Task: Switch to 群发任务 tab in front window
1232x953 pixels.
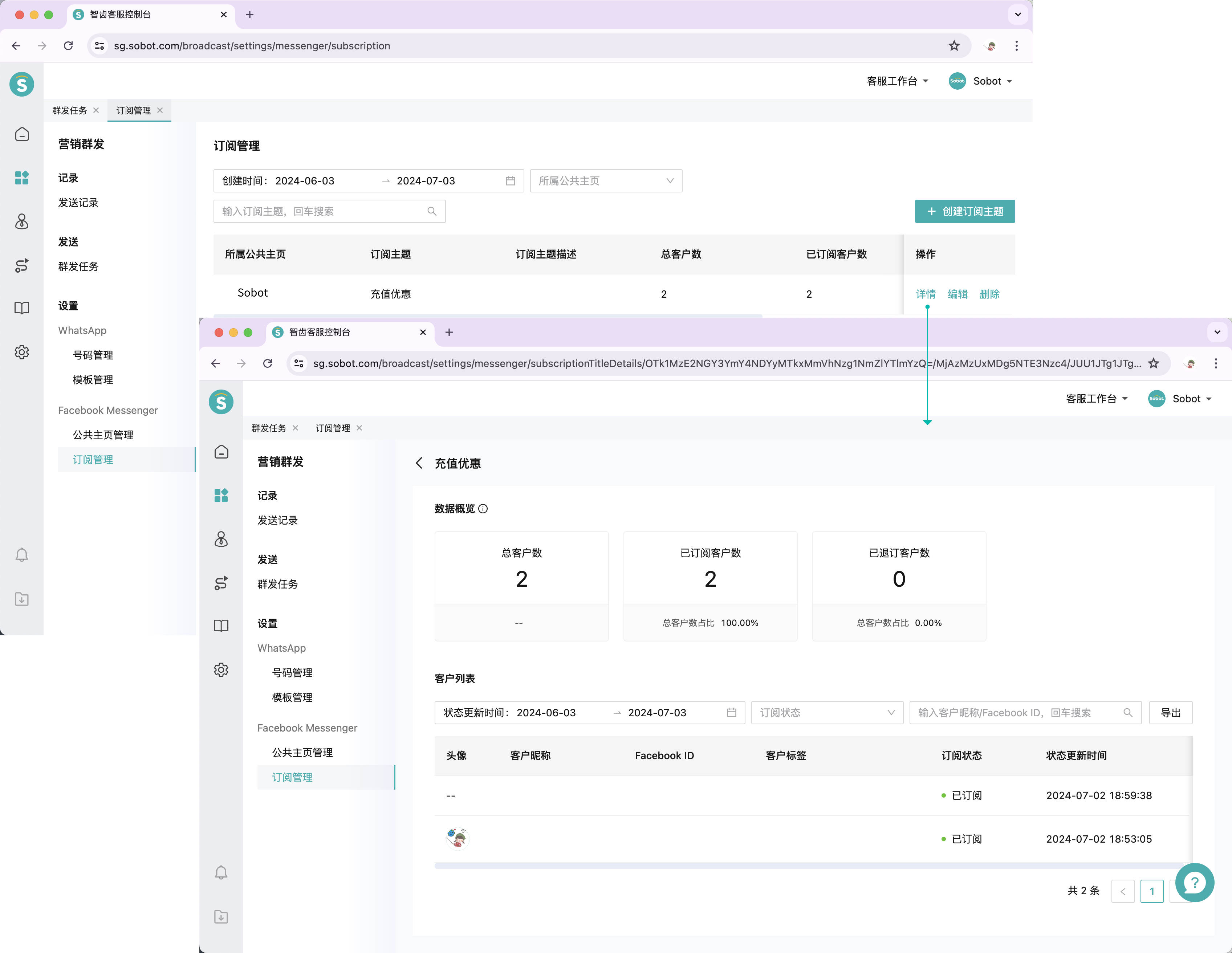Action: tap(269, 428)
